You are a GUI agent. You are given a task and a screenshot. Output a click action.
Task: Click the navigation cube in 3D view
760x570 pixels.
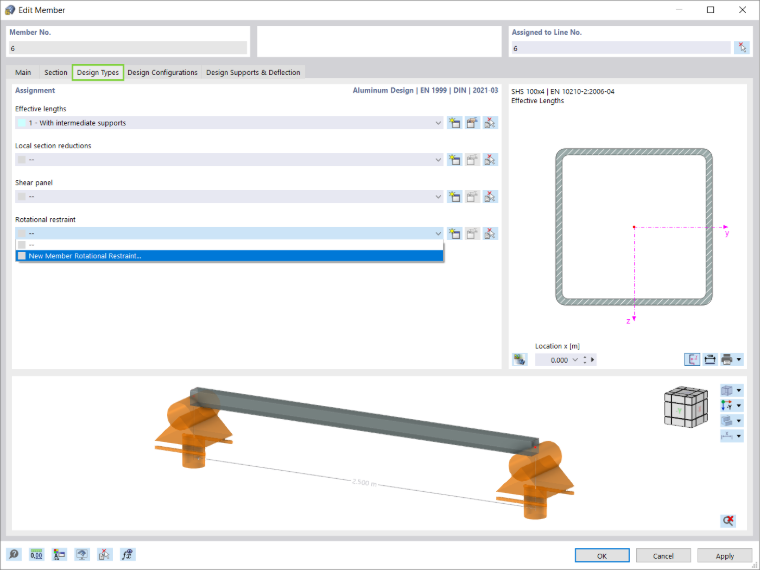[x=685, y=407]
